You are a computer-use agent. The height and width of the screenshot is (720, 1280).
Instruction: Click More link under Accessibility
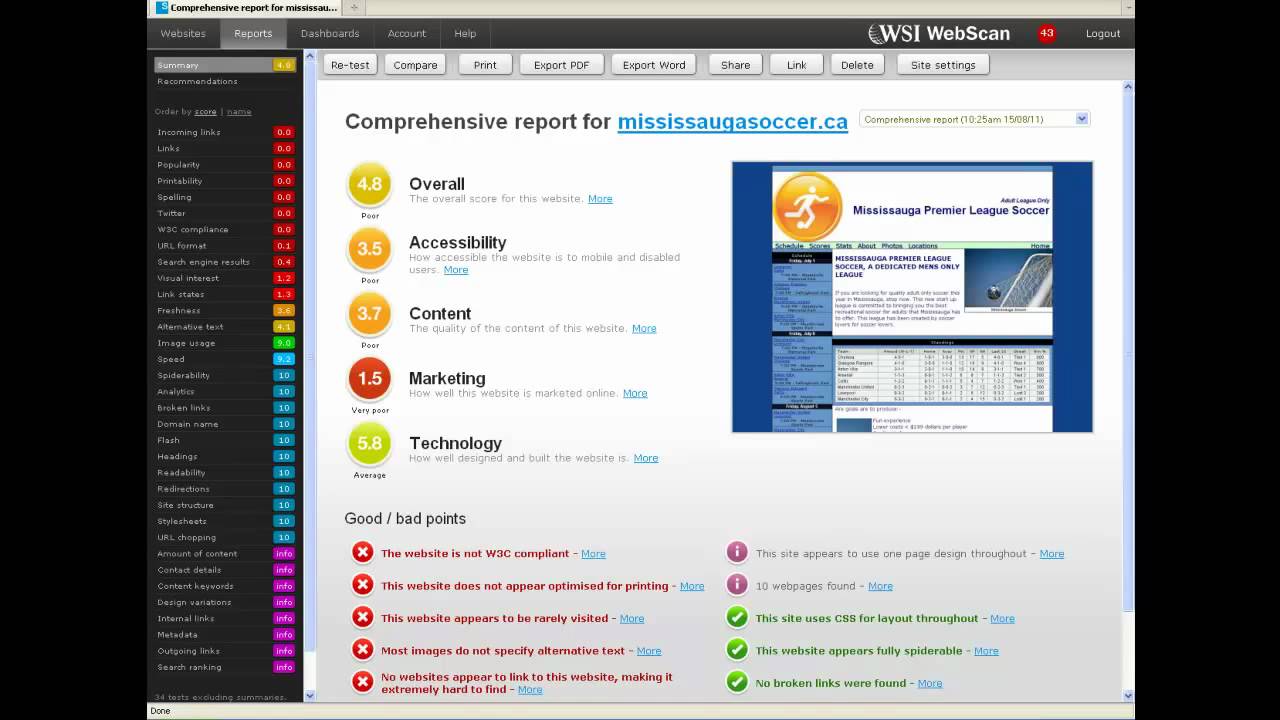click(456, 270)
